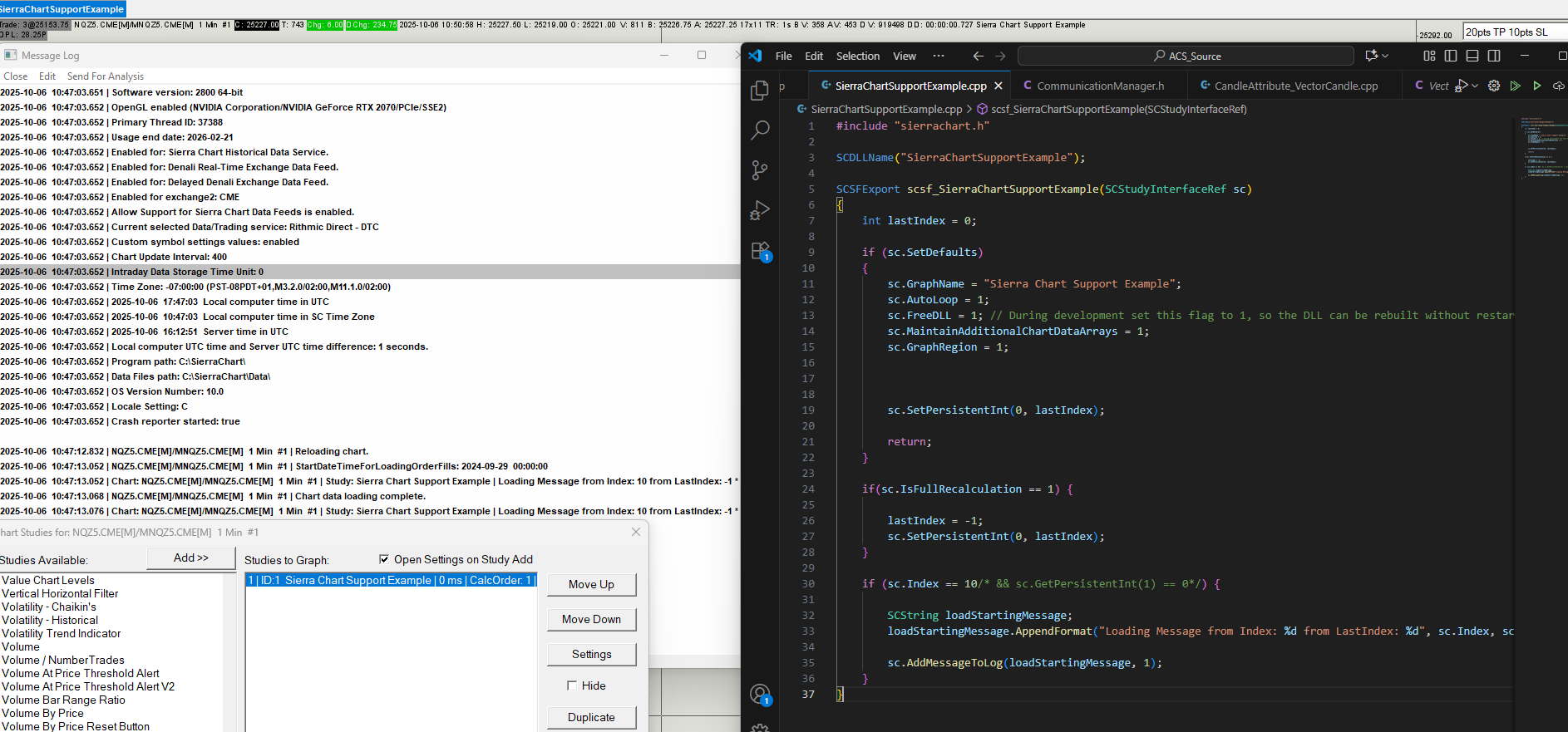Click the Duplicate button
Image resolution: width=1568 pixels, height=732 pixels.
tap(591, 718)
